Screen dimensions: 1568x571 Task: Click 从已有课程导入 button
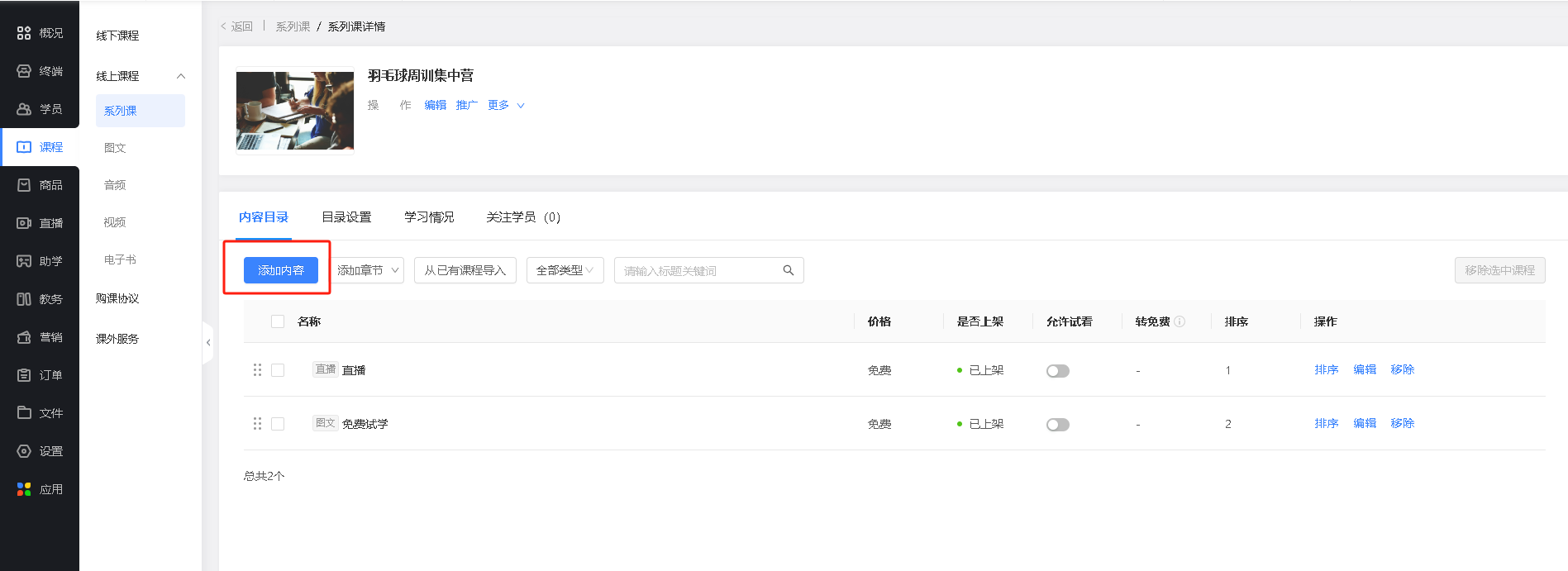pyautogui.click(x=465, y=270)
